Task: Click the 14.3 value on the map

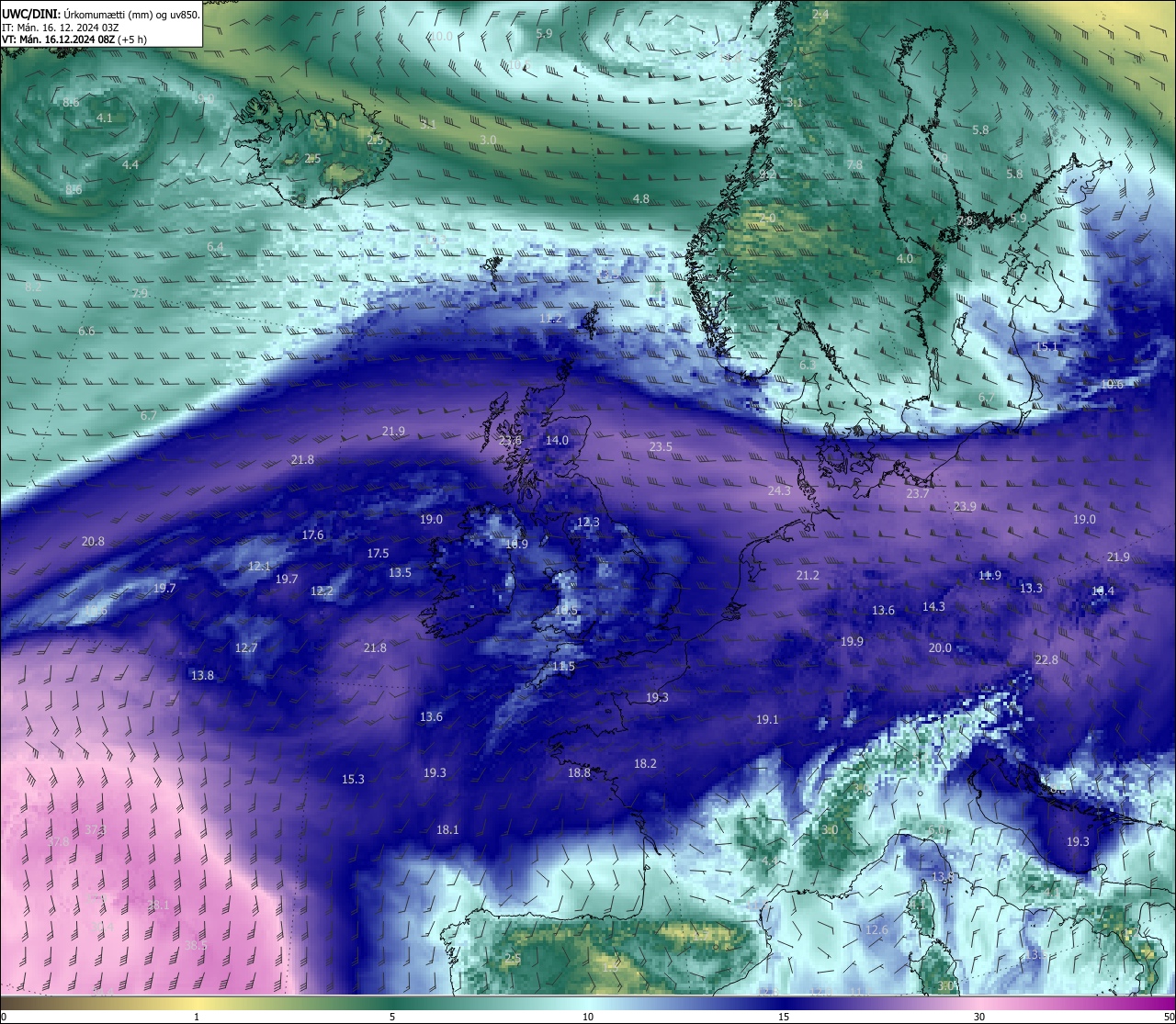Action: click(933, 606)
